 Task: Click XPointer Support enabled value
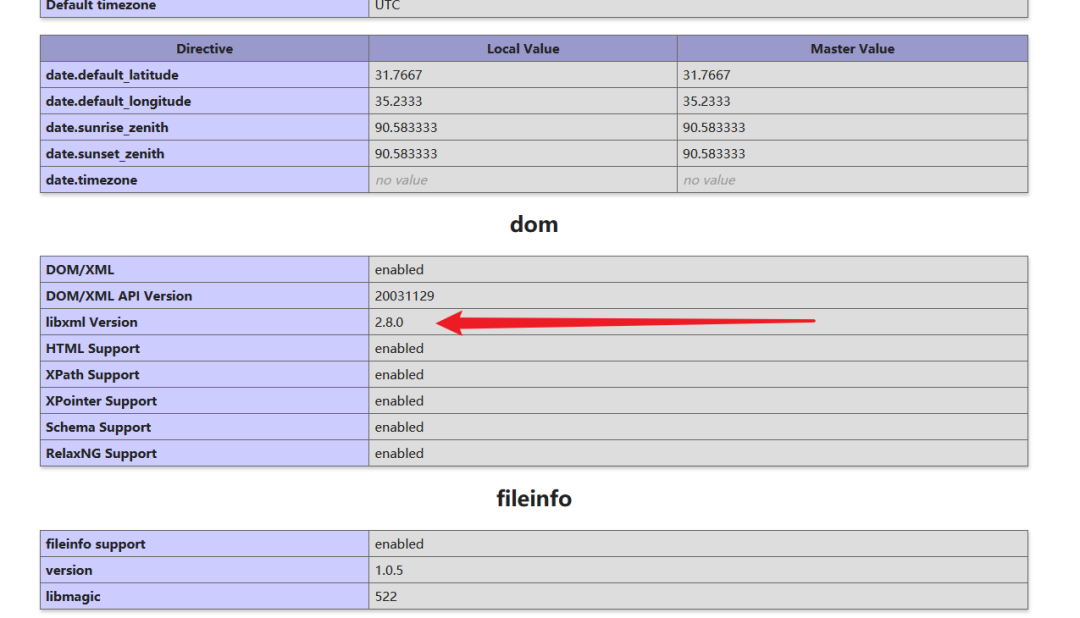(399, 401)
